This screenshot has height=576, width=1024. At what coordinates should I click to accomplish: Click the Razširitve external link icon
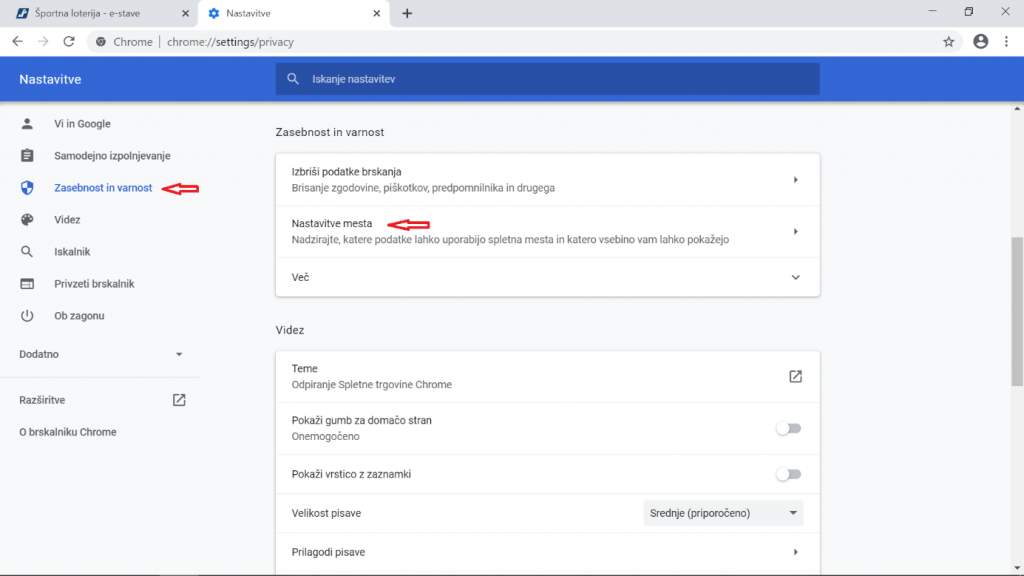179,400
